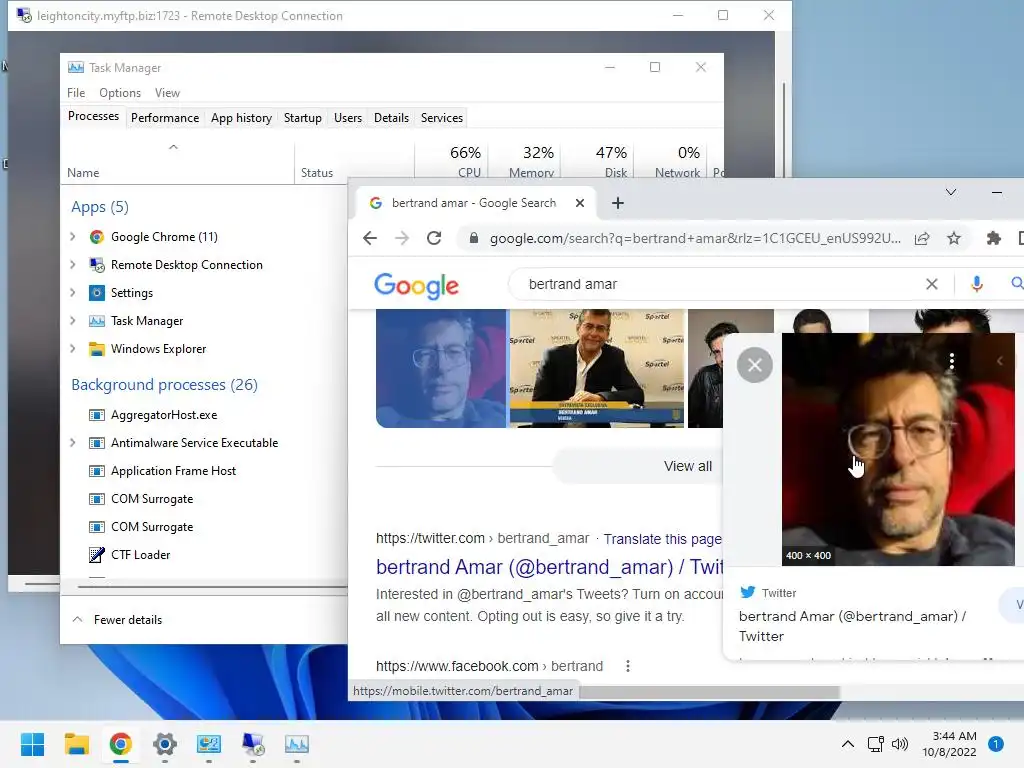
Task: Open Task Manager Options menu
Action: pos(120,93)
